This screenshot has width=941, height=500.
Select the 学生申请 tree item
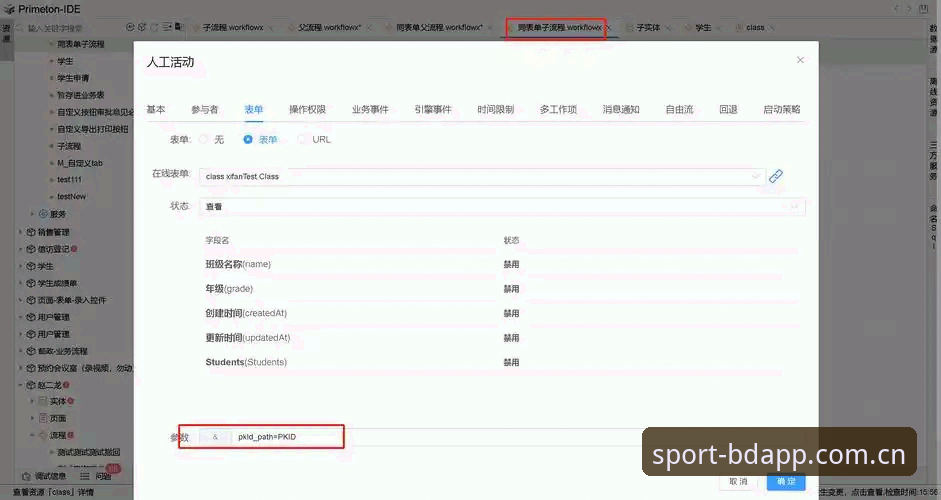coord(73,78)
